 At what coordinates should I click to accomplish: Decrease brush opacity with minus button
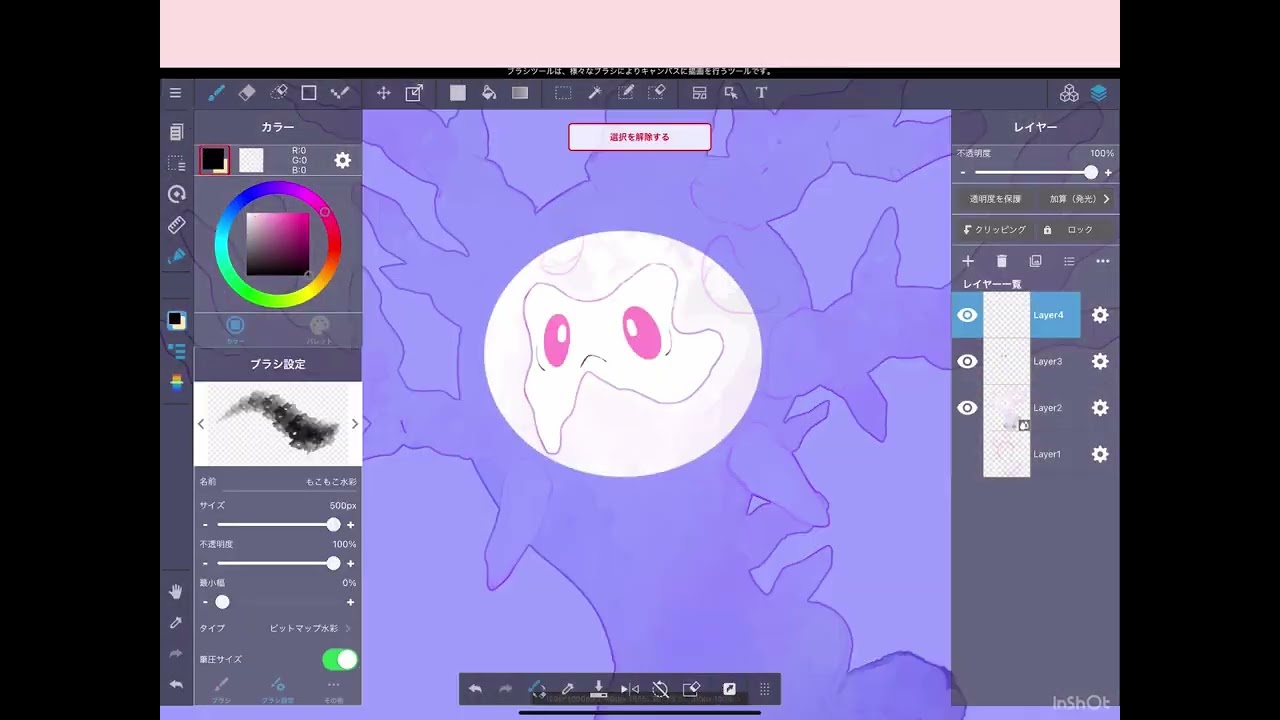point(205,564)
